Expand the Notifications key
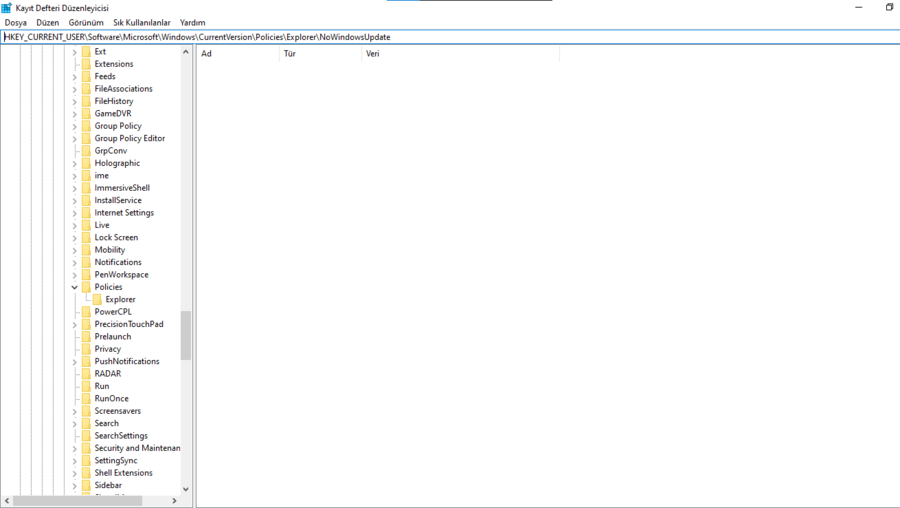 75,262
